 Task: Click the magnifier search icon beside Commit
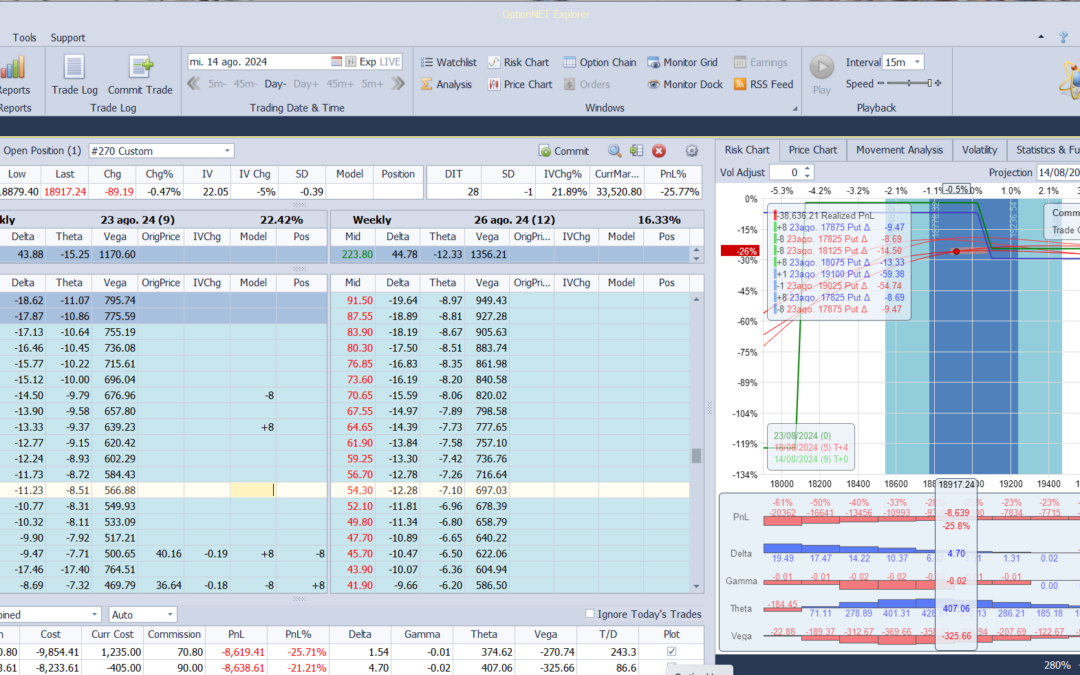click(x=615, y=151)
